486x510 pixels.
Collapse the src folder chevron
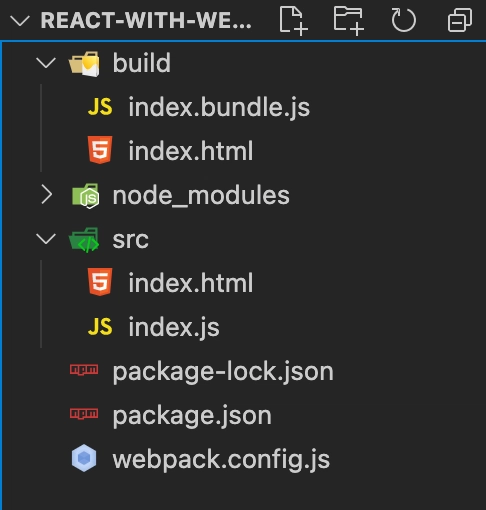click(x=46, y=239)
